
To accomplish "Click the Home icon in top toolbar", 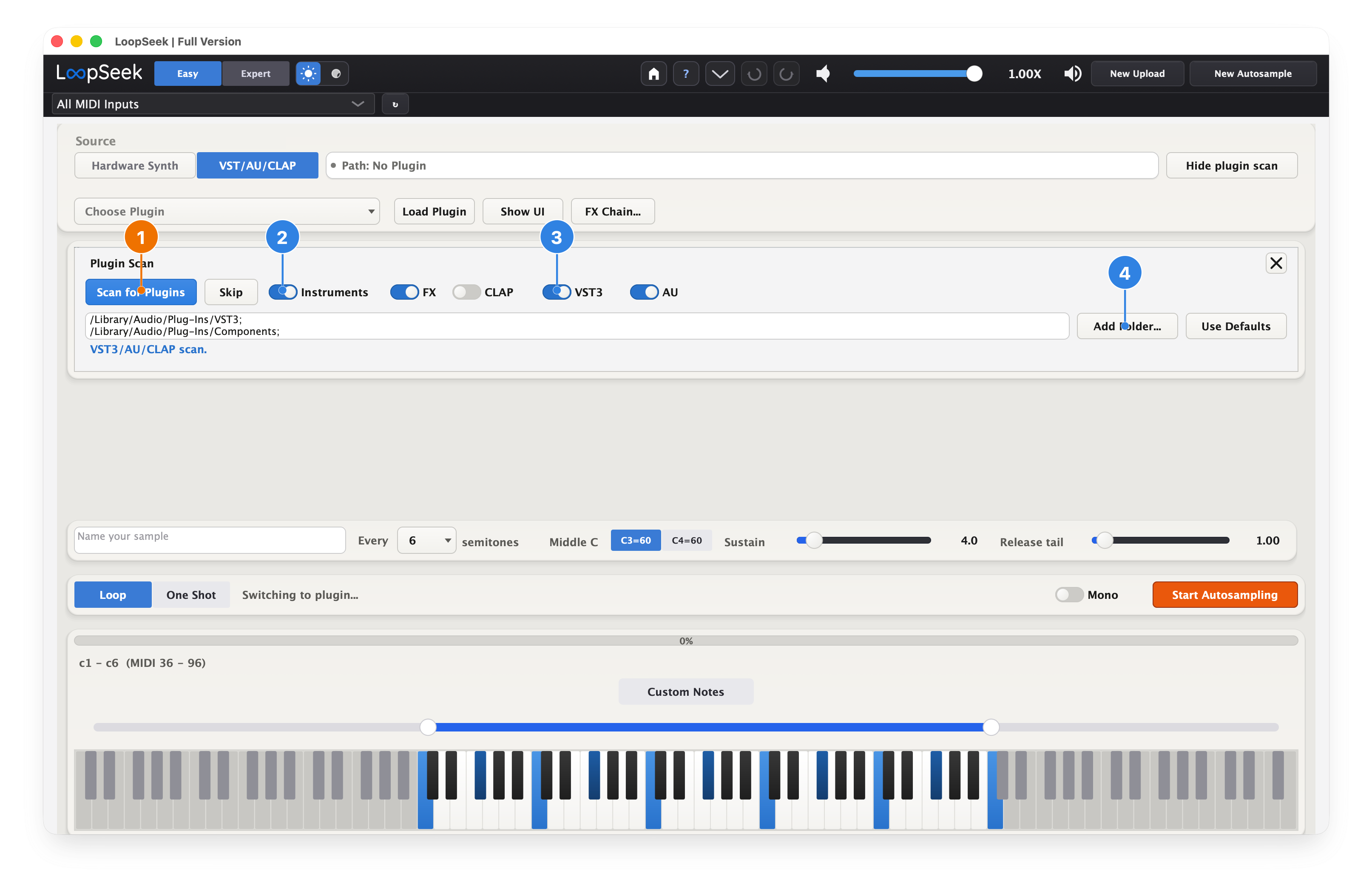I will (x=654, y=74).
